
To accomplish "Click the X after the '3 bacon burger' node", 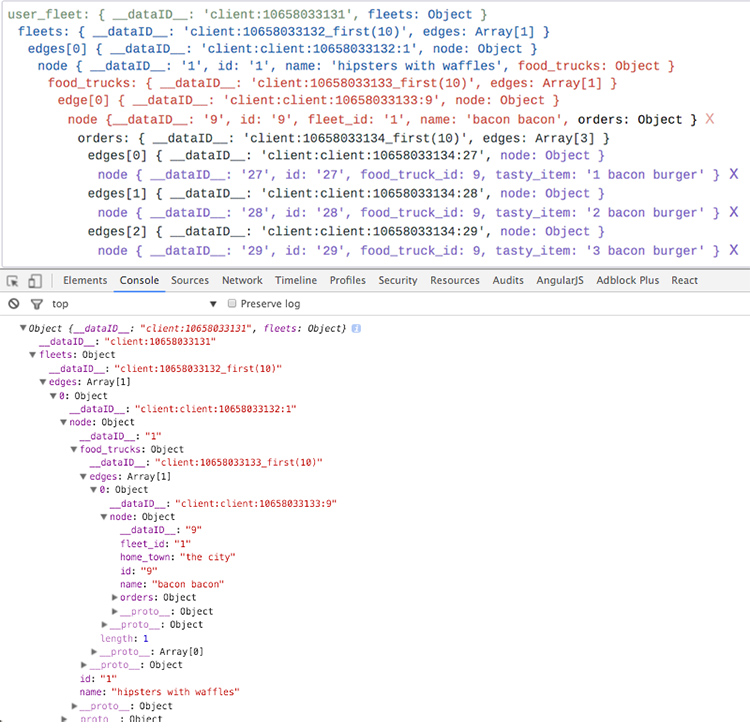I will point(733,250).
